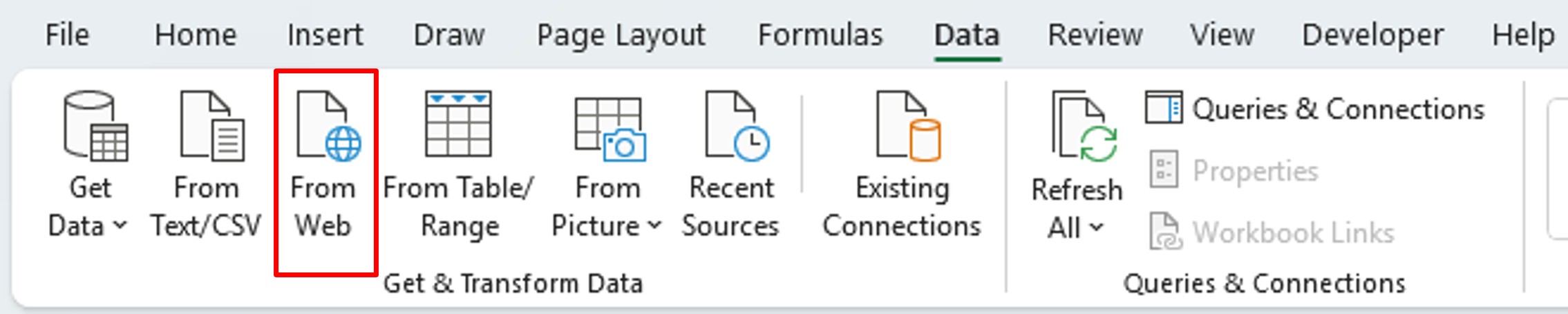Go to the Formulas tab
Screen dimensions: 1568x314
point(820,35)
